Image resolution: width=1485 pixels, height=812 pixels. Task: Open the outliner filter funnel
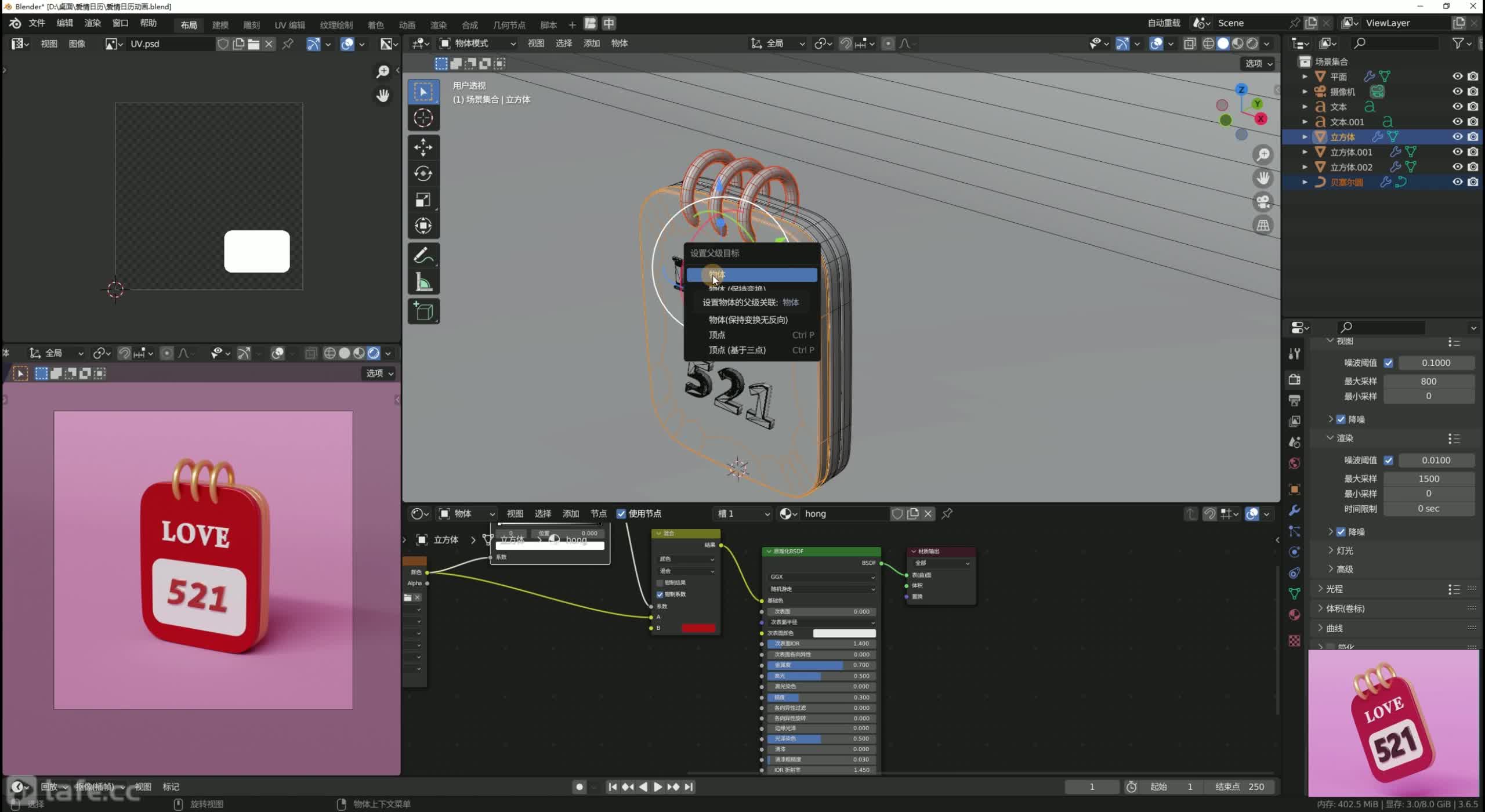(x=1458, y=43)
